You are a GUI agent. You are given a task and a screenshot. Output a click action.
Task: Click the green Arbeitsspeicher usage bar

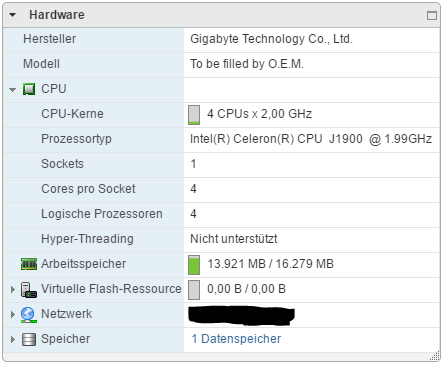point(194,265)
